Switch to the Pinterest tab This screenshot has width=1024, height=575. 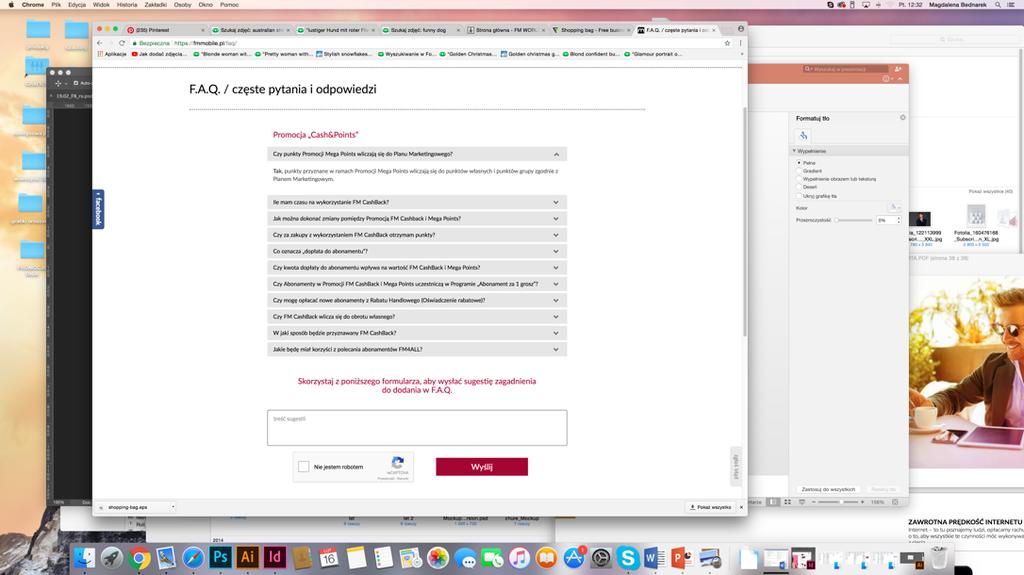pyautogui.click(x=163, y=30)
